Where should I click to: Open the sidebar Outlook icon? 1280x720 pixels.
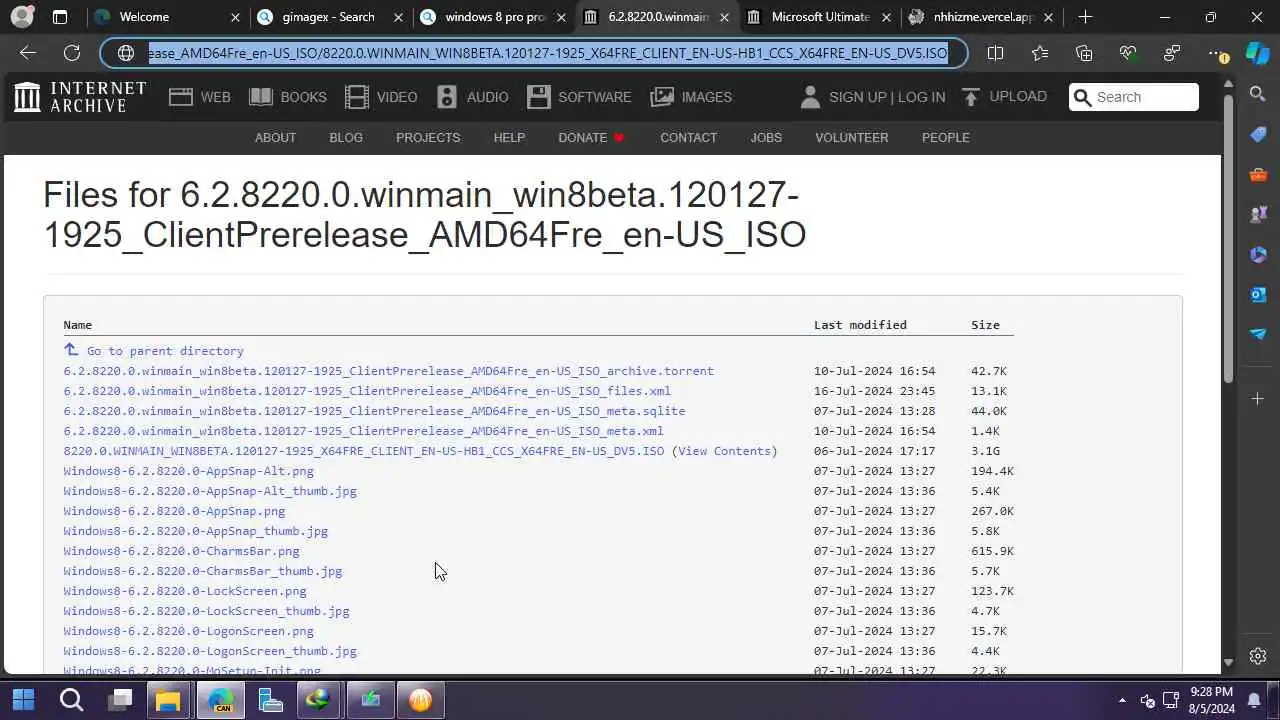(1258, 294)
